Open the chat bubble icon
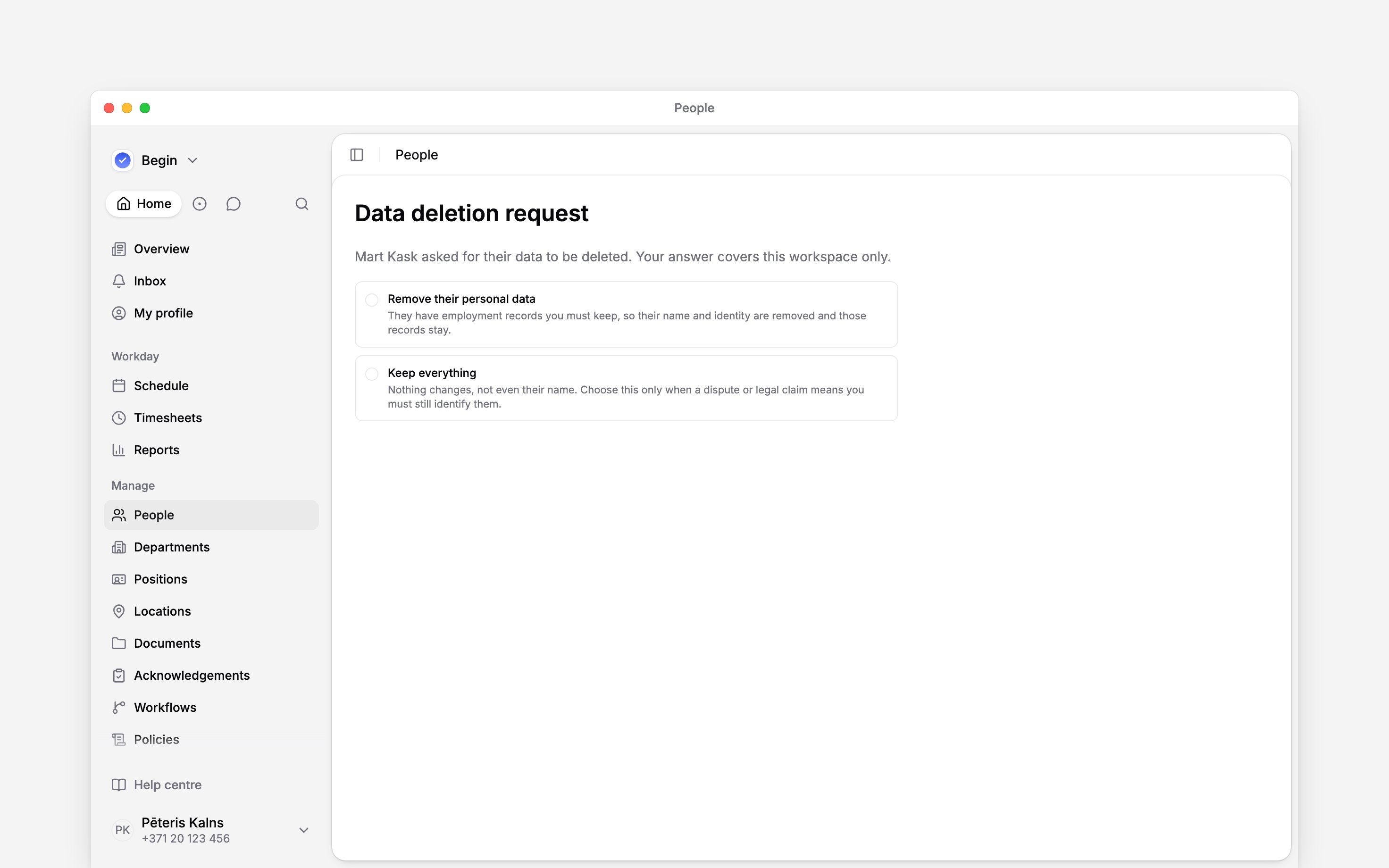 233,204
